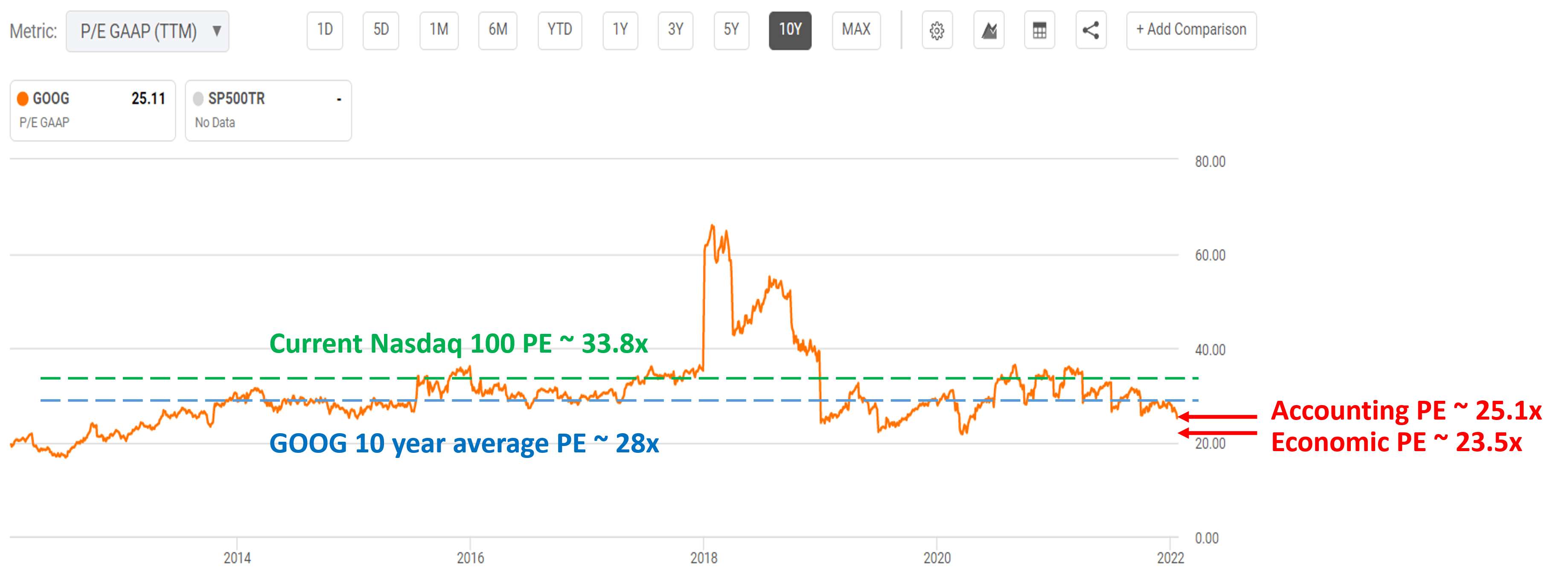Click the GOOG 25.11 legend card
This screenshot has height=585, width=1568.
pyautogui.click(x=93, y=110)
